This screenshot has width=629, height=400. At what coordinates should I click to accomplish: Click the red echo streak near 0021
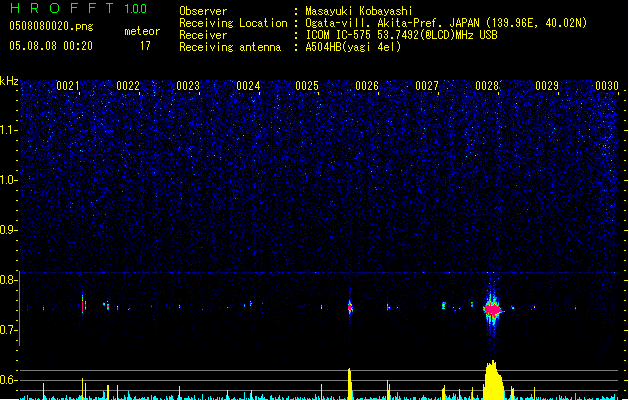pos(82,303)
